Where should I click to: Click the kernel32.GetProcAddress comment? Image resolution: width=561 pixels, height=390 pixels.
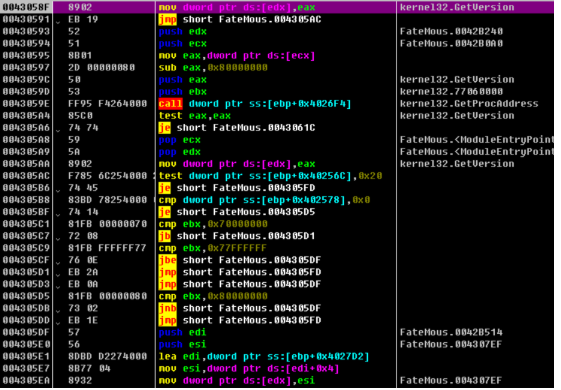[469, 104]
